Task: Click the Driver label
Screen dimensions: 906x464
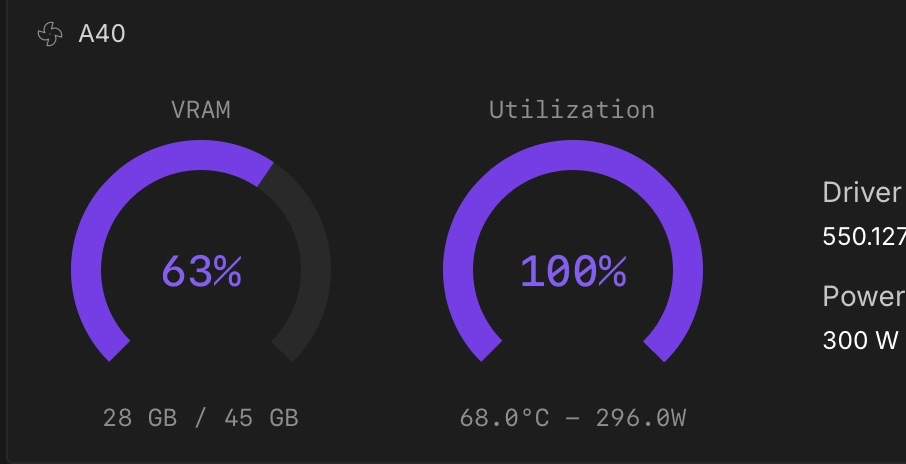Action: click(x=861, y=192)
